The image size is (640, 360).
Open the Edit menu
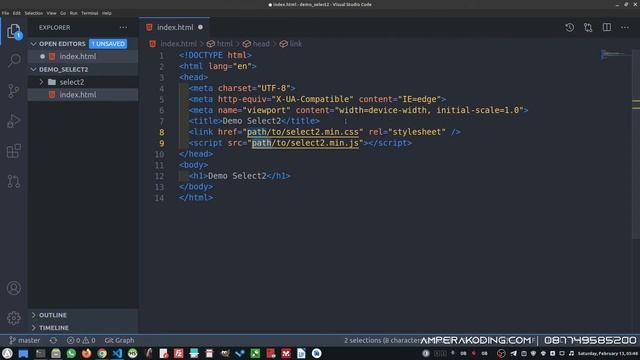point(16,13)
